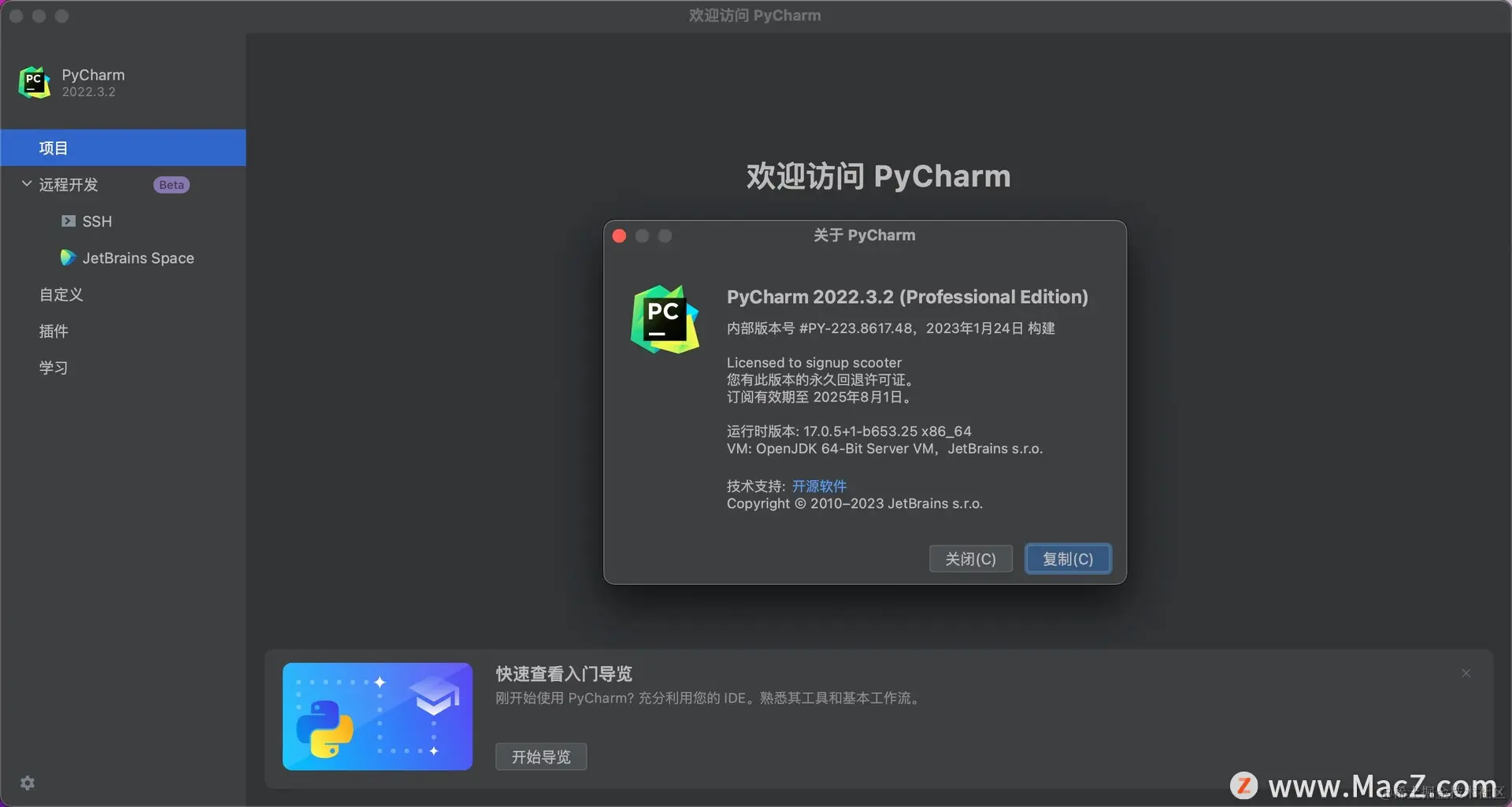Click the Beta badge next to 远程开发
The height and width of the screenshot is (807, 1512).
coord(171,185)
